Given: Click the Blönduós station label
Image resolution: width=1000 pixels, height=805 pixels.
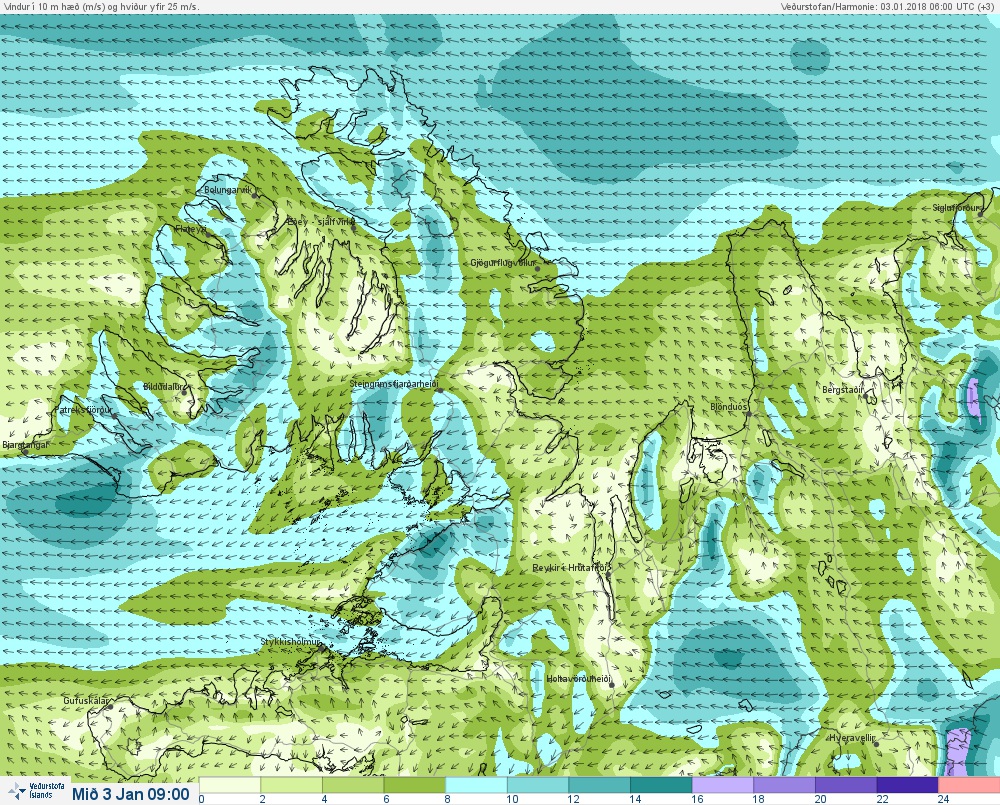Looking at the screenshot, I should coord(729,406).
